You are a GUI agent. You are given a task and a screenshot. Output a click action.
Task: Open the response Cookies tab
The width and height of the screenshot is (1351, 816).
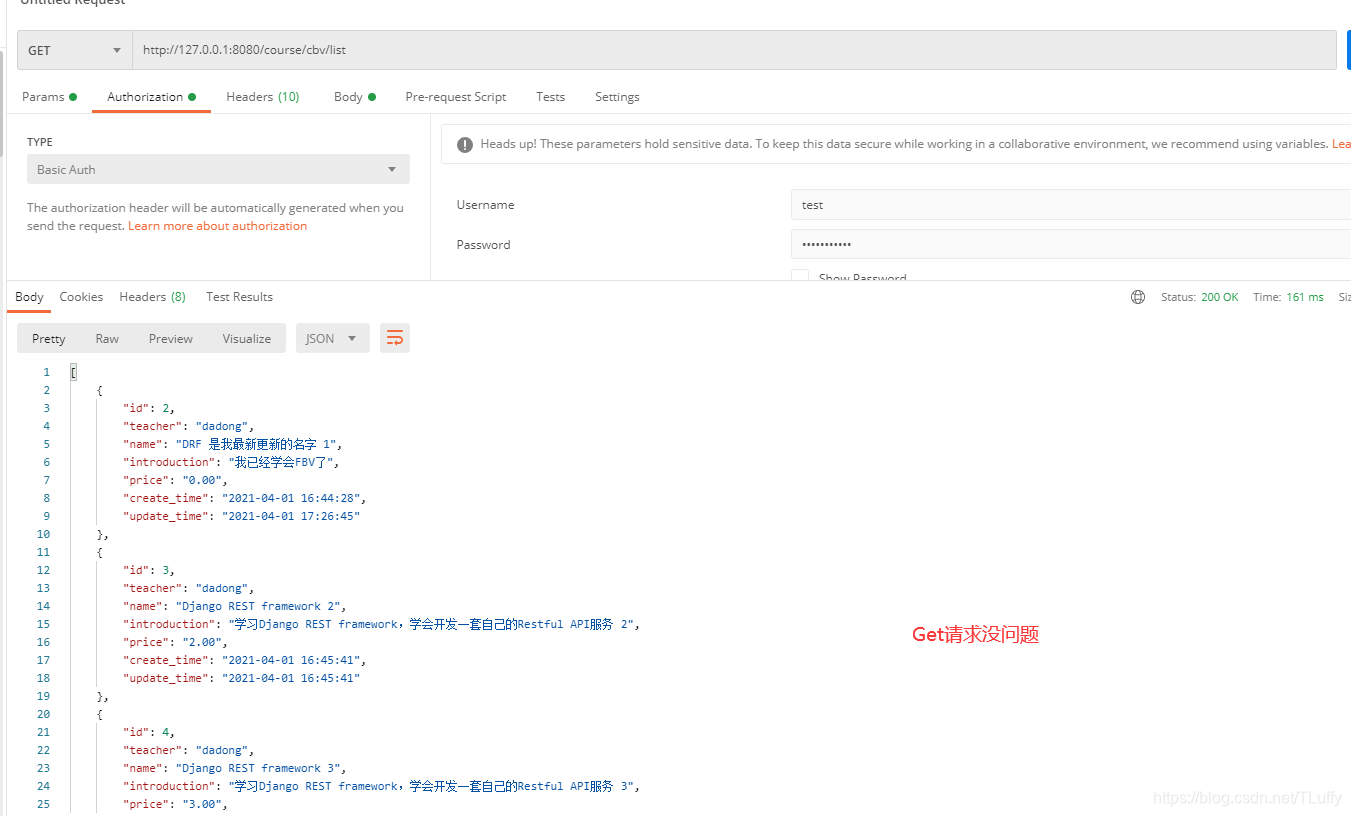click(81, 297)
